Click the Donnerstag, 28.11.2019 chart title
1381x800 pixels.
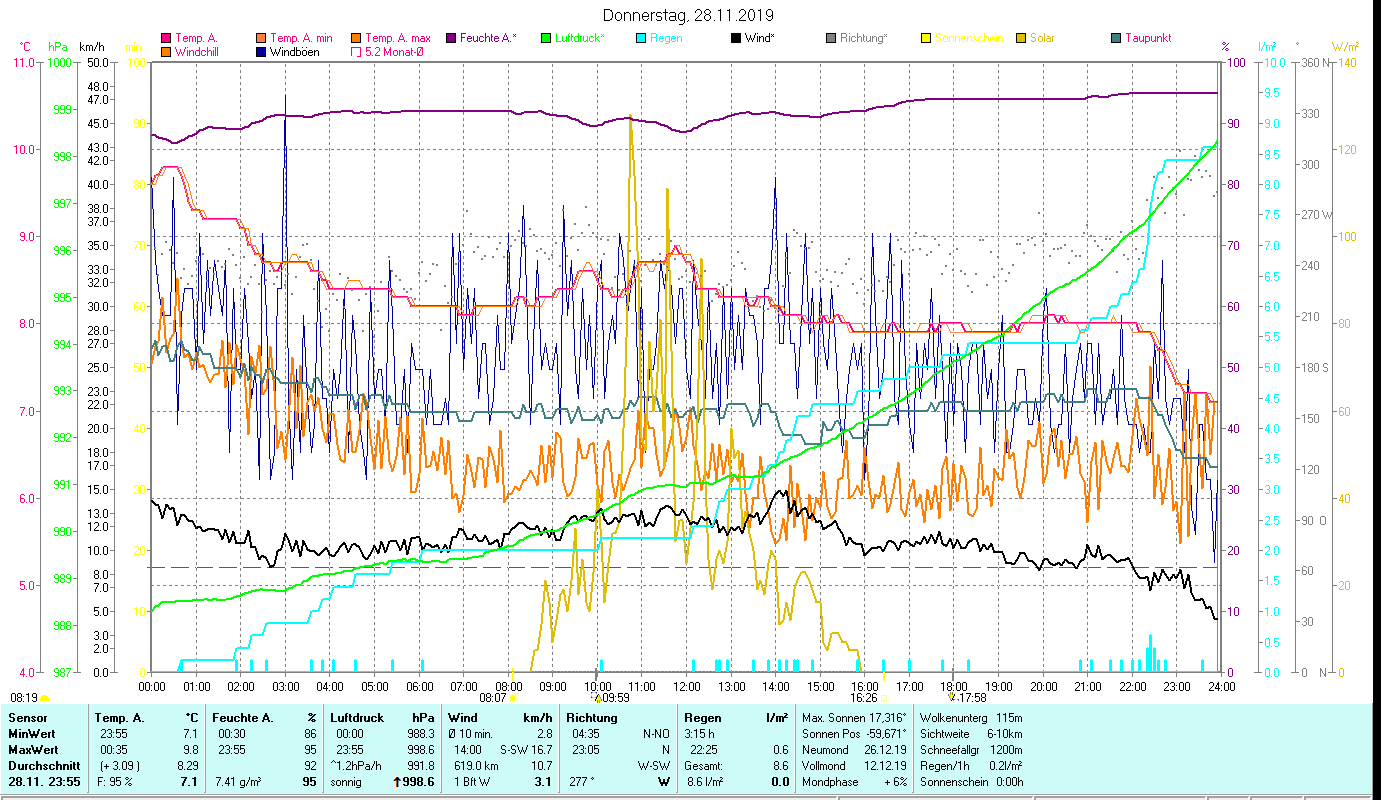click(689, 15)
